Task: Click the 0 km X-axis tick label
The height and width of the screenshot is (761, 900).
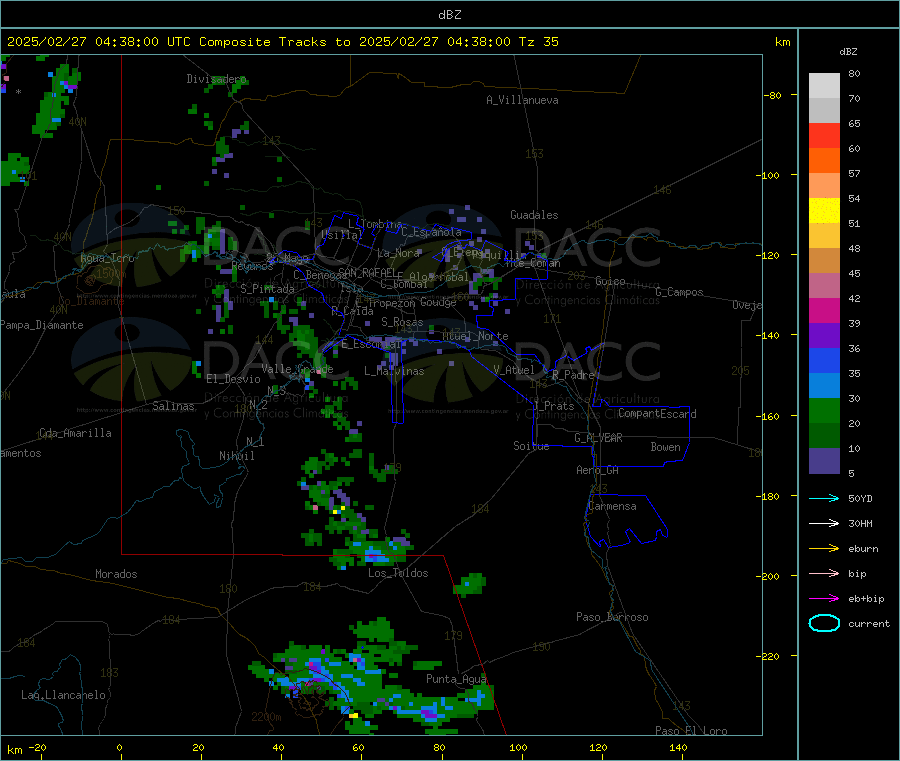Action: tap(119, 747)
